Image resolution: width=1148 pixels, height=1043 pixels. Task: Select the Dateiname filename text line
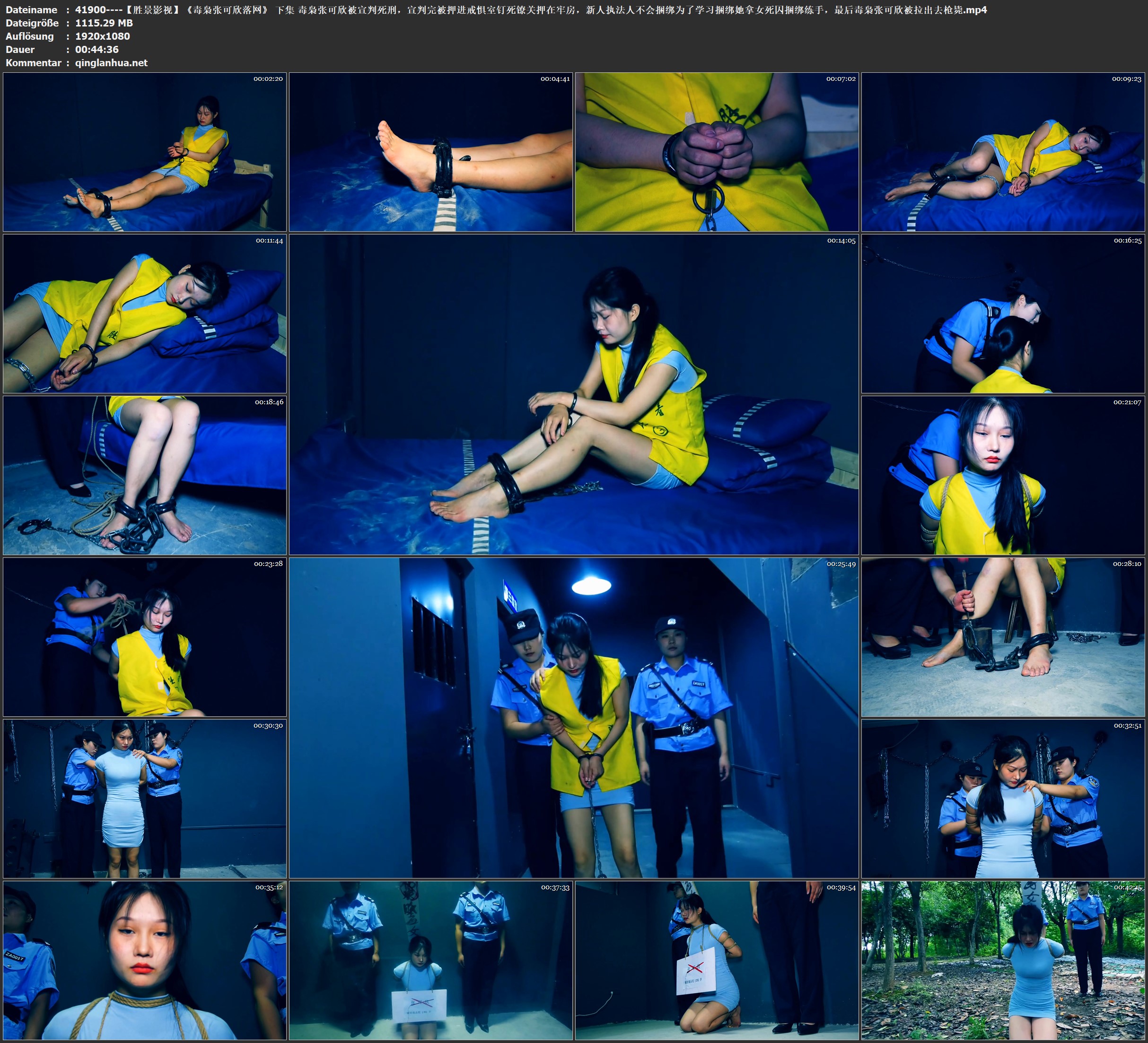click(496, 9)
